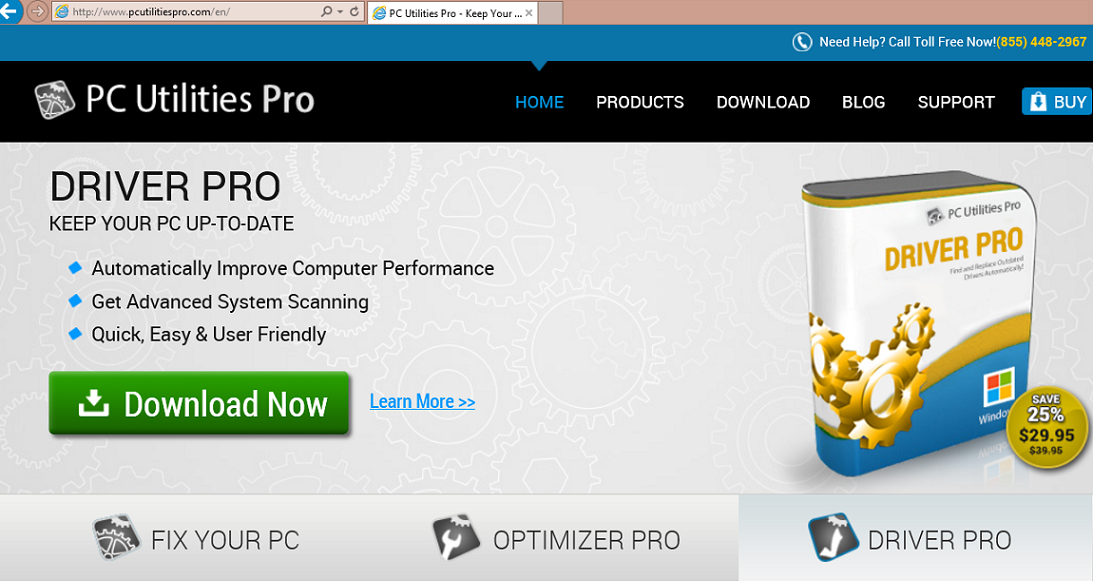The width and height of the screenshot is (1093, 581).
Task: Click the green Download Now button
Action: 199,403
